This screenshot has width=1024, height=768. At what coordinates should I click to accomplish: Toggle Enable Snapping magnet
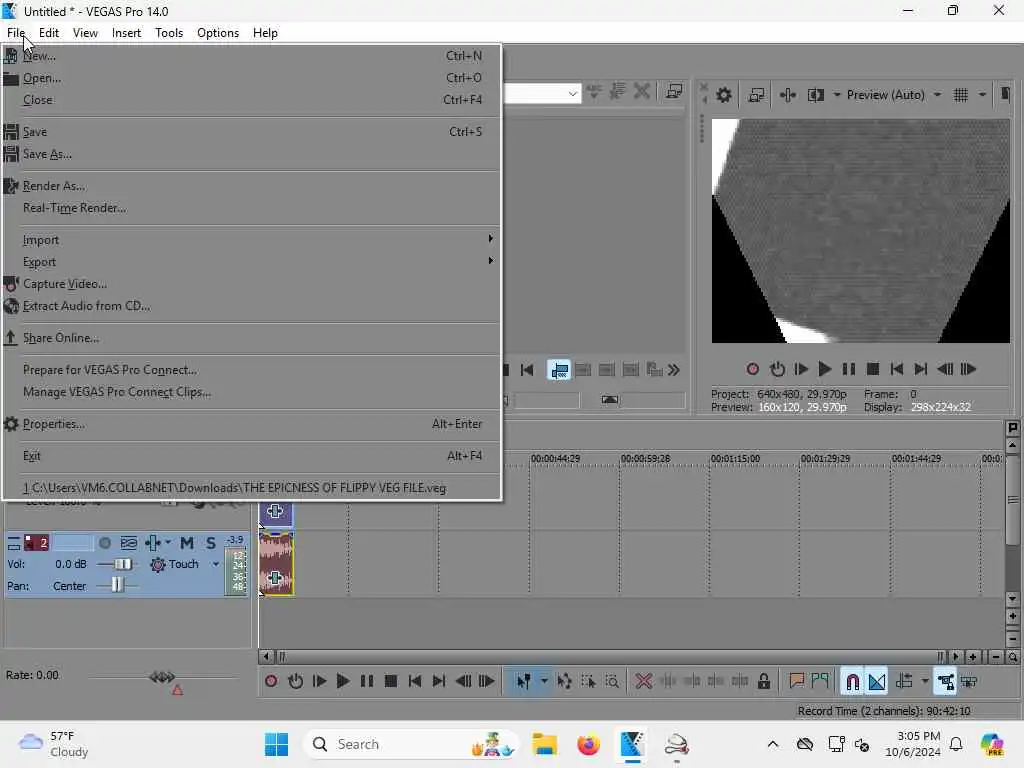(x=852, y=682)
